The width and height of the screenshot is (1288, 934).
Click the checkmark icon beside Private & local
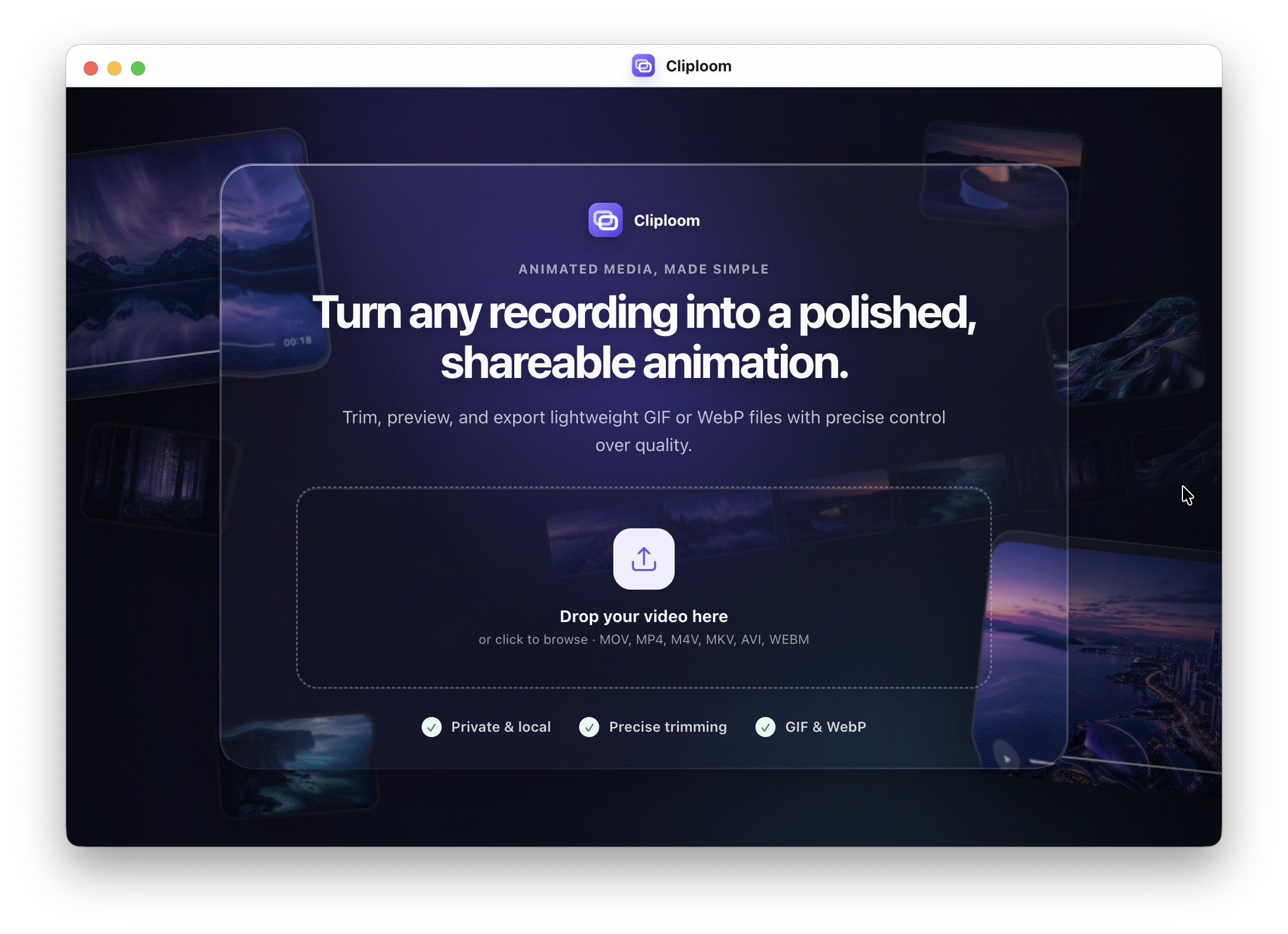[x=431, y=727]
